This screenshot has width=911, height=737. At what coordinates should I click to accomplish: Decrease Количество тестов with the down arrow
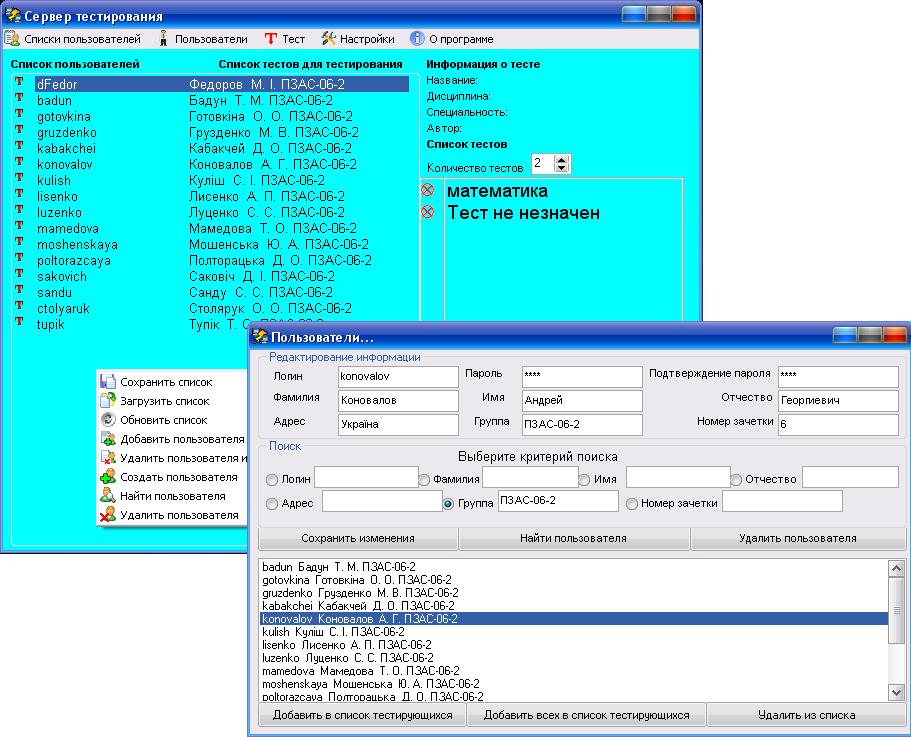click(562, 167)
